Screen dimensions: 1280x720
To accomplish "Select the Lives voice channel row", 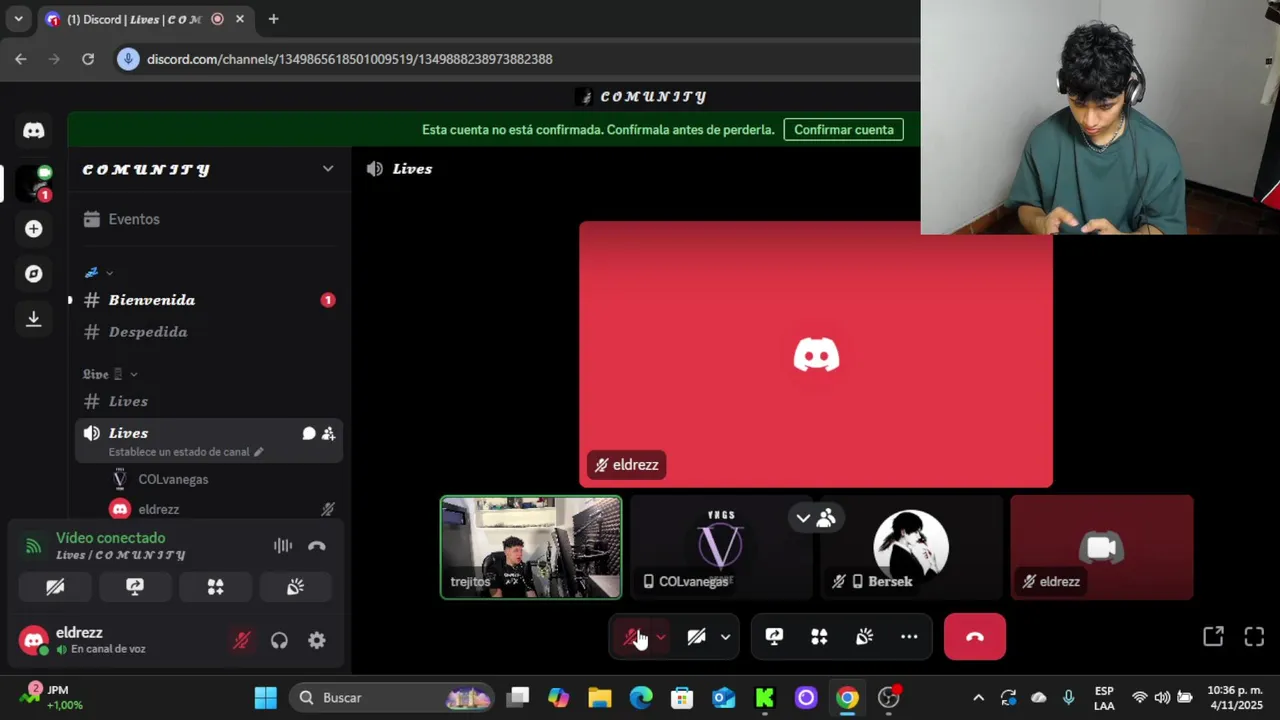I will tap(209, 441).
